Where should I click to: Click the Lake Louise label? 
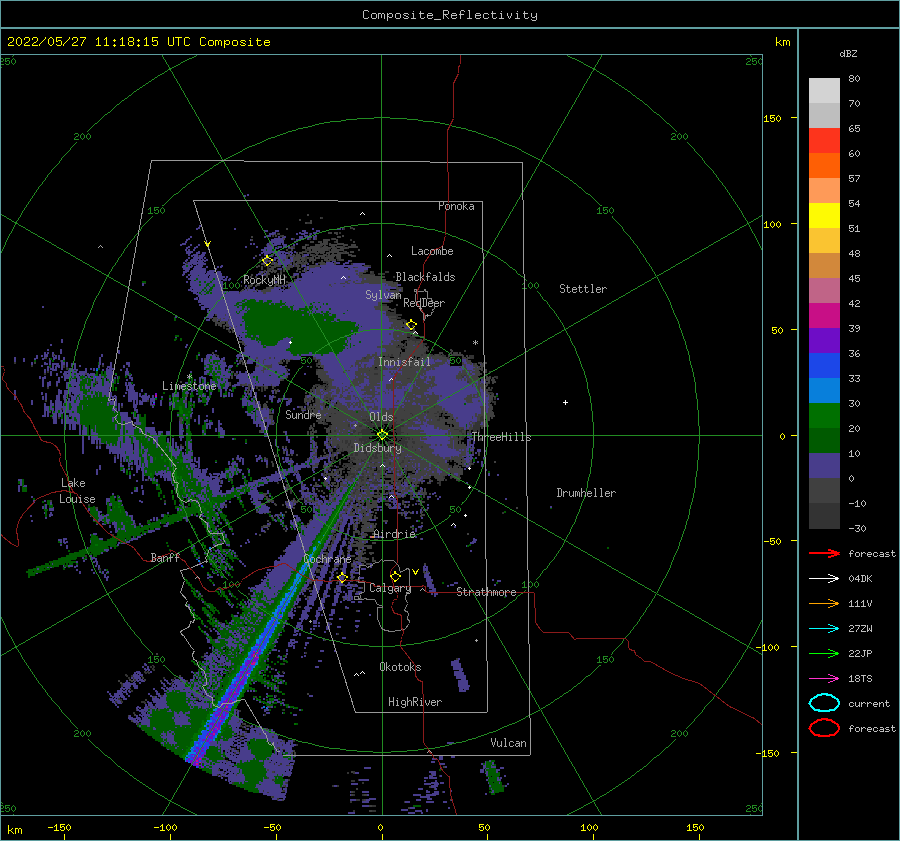pos(77,491)
